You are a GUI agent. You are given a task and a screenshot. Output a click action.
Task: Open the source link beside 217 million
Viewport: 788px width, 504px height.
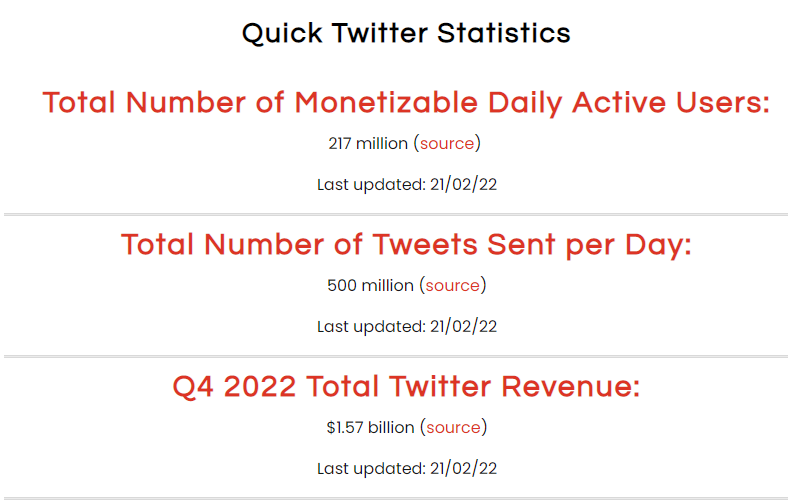(x=447, y=144)
